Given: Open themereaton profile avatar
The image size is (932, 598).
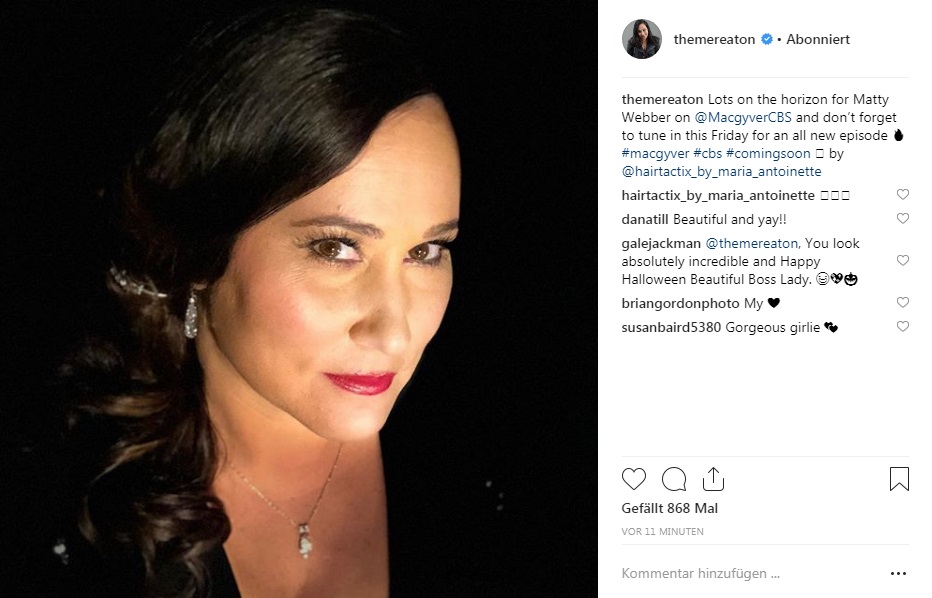Looking at the screenshot, I should [x=642, y=39].
